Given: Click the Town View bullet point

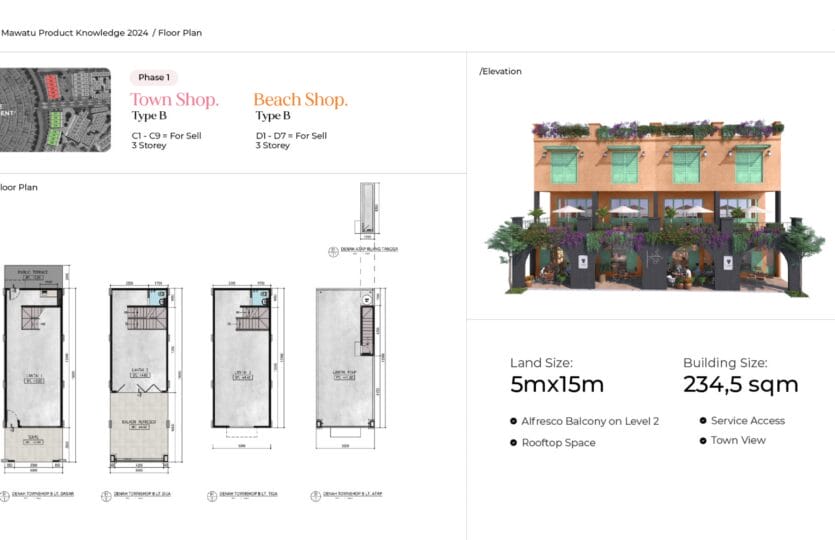Looking at the screenshot, I should tap(738, 441).
